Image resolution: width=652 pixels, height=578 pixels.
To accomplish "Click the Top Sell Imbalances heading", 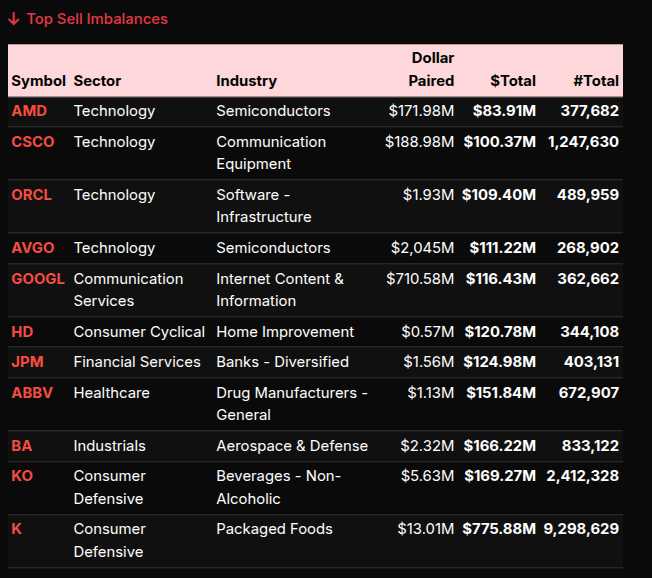I will tap(97, 19).
